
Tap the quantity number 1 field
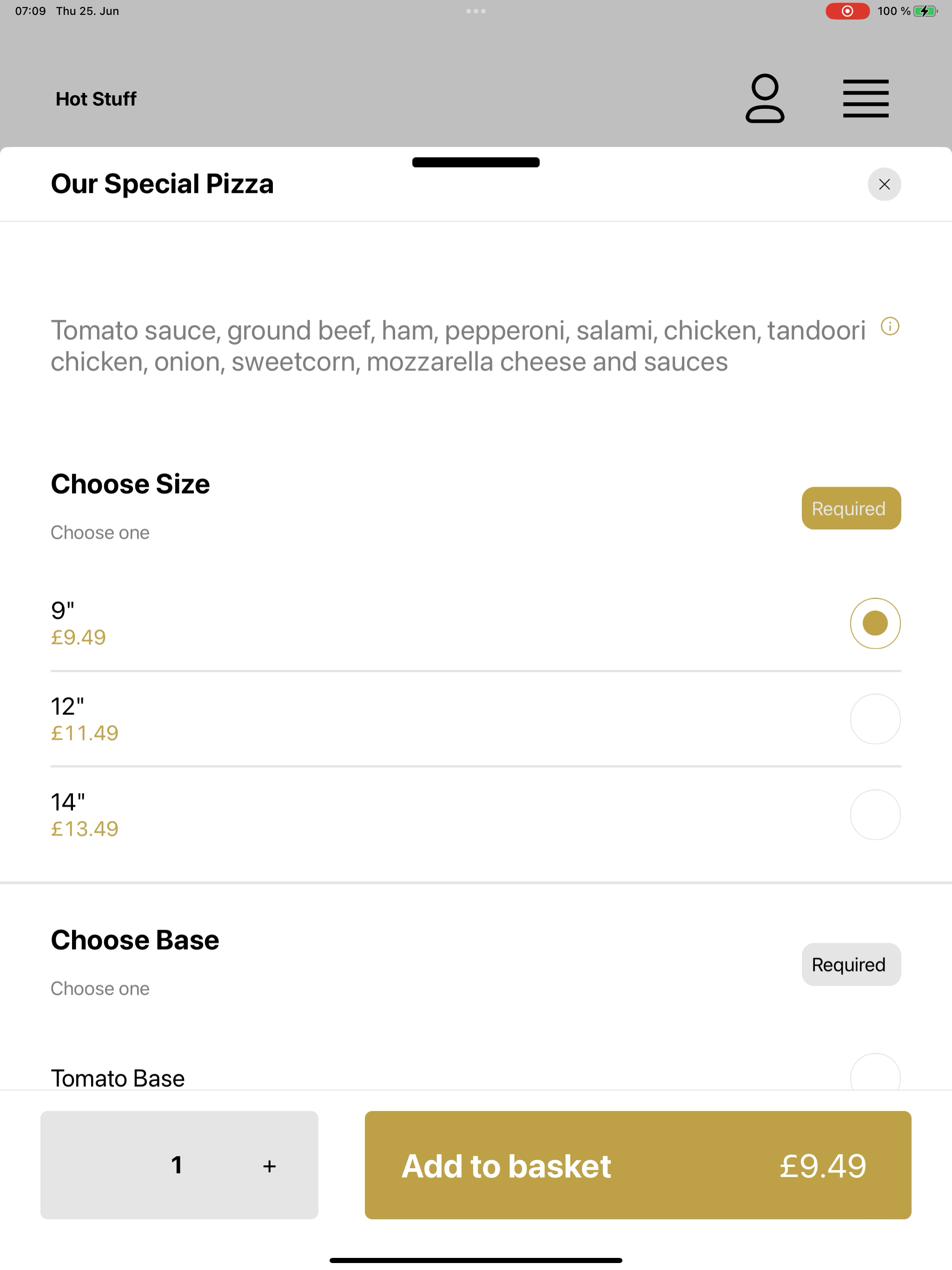pyautogui.click(x=177, y=1165)
